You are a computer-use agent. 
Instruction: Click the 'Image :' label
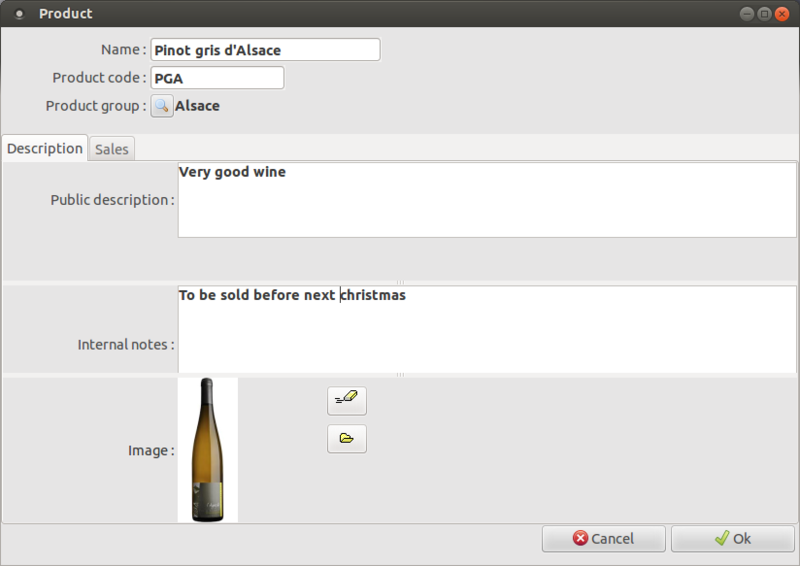tap(151, 451)
